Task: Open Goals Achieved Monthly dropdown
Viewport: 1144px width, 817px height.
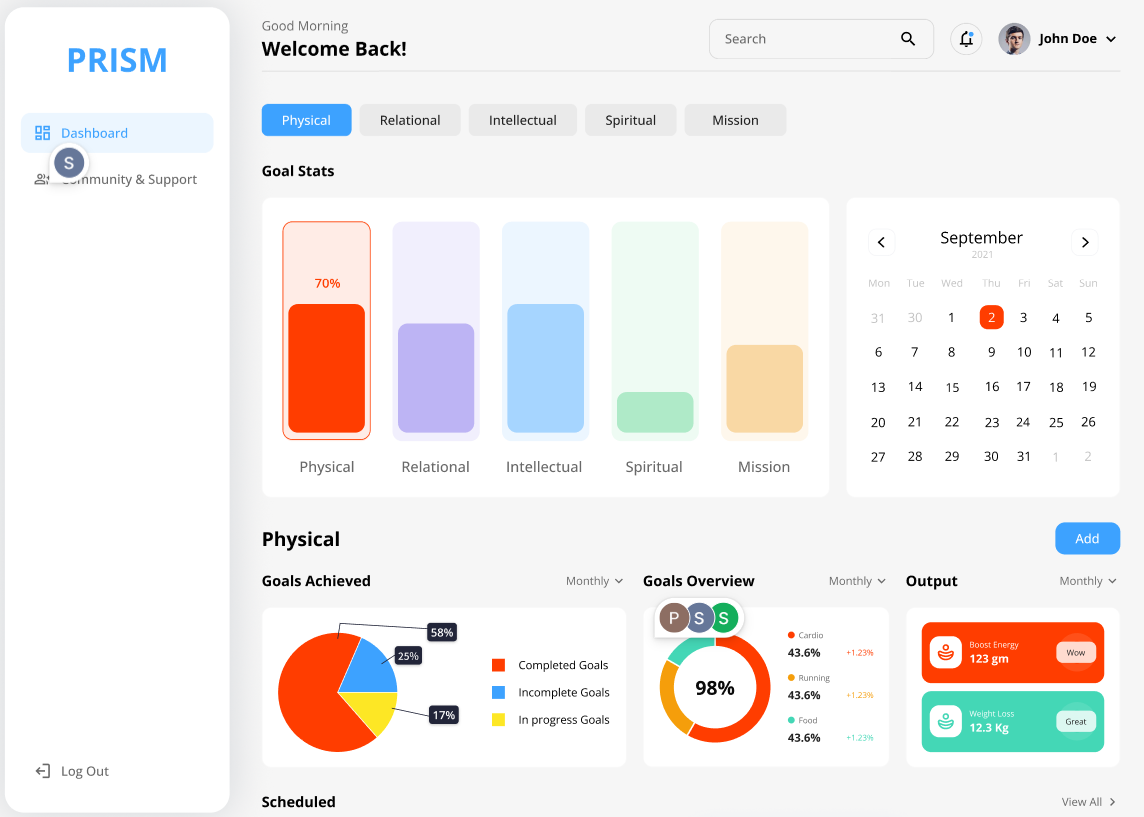Action: (x=594, y=581)
